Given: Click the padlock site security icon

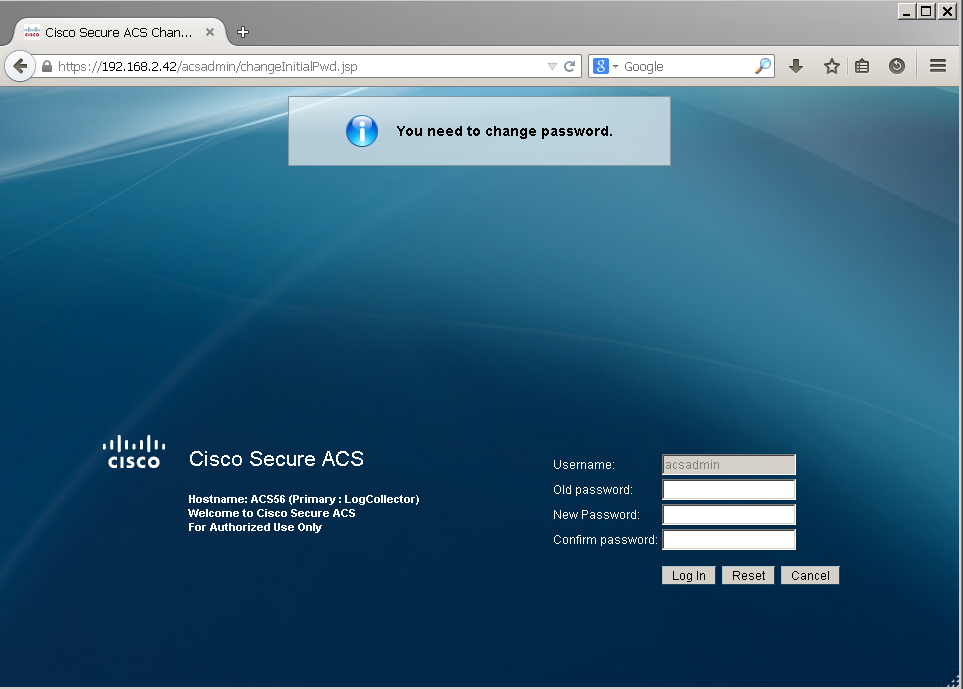Looking at the screenshot, I should pos(47,66).
